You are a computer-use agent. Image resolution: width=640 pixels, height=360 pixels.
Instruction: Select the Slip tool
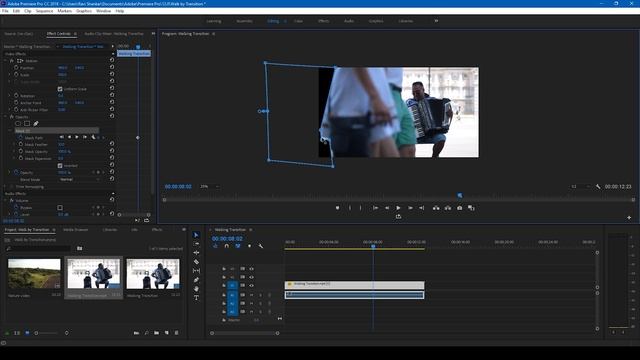click(x=196, y=271)
